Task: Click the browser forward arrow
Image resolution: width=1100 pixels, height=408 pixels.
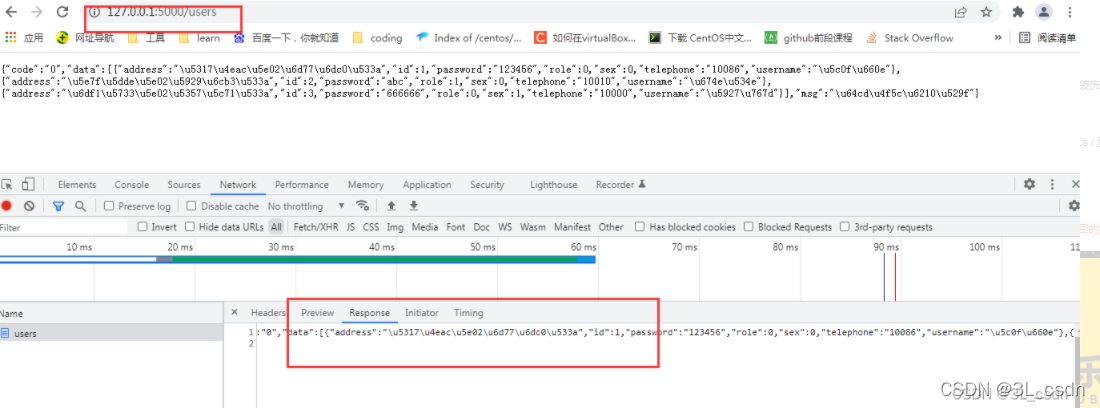Action: pyautogui.click(x=36, y=12)
